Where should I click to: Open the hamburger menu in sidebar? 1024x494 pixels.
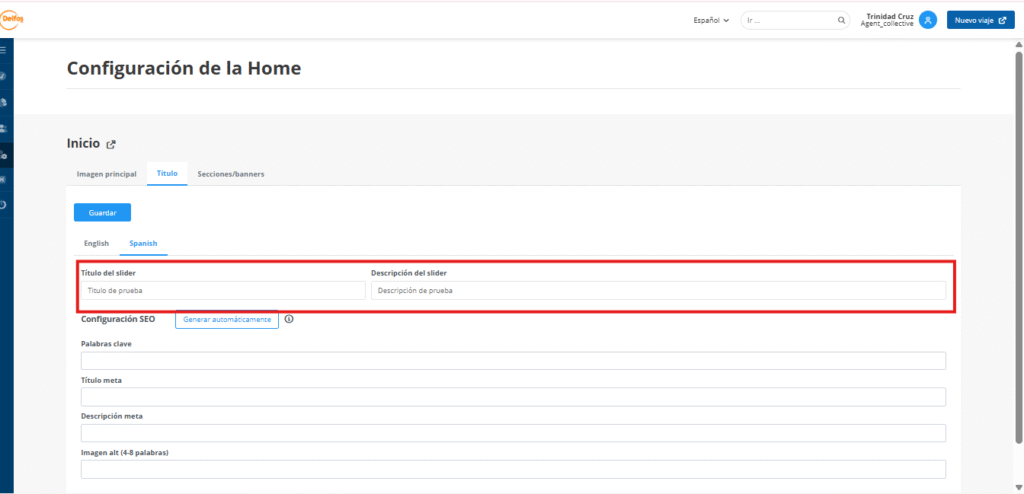click(4, 49)
